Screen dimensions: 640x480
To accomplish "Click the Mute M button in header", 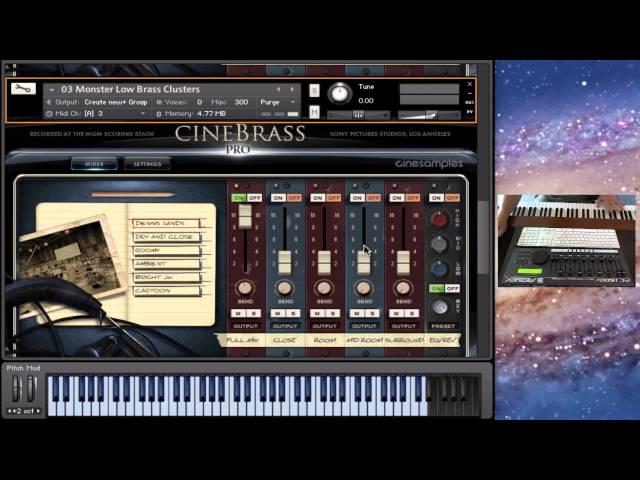I will click(x=314, y=112).
